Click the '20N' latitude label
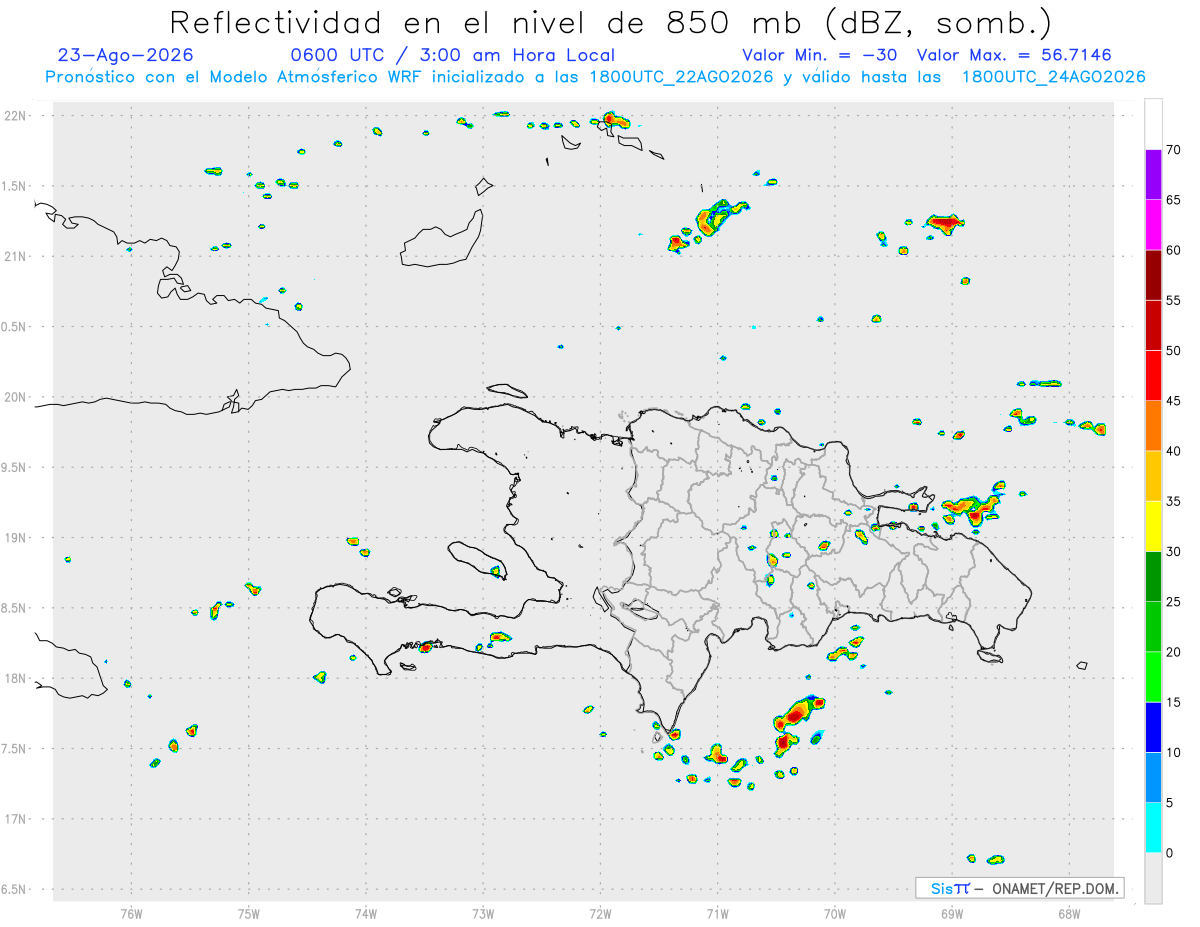This screenshot has width=1200, height=927. 15,397
